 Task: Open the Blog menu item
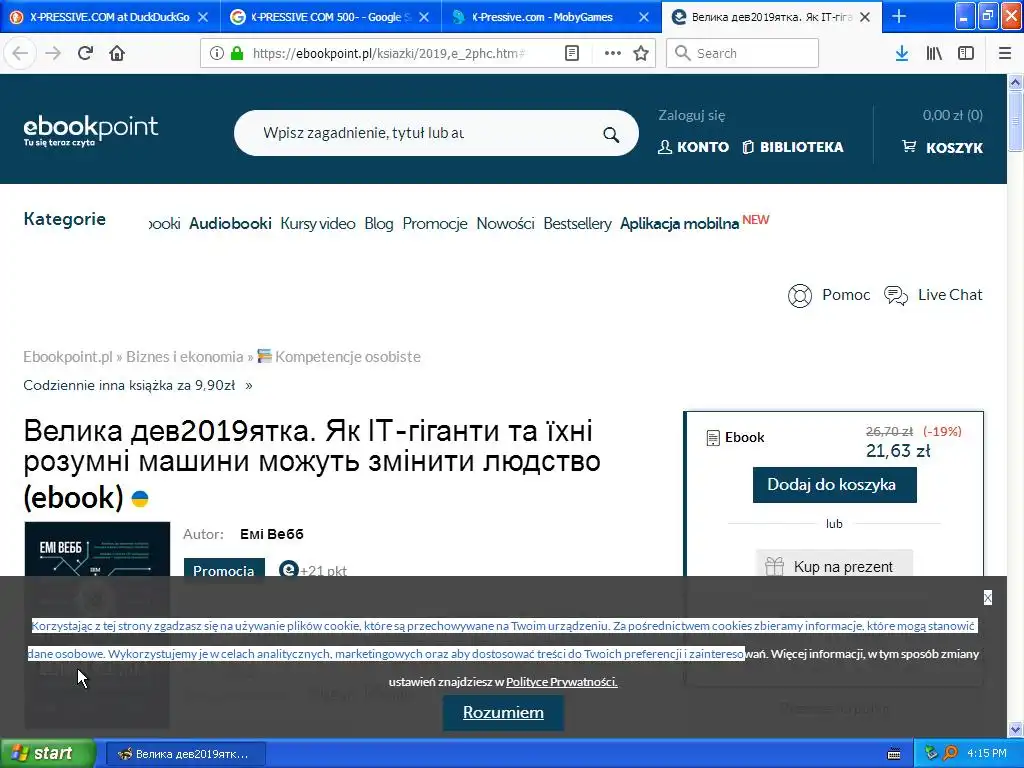(x=379, y=223)
